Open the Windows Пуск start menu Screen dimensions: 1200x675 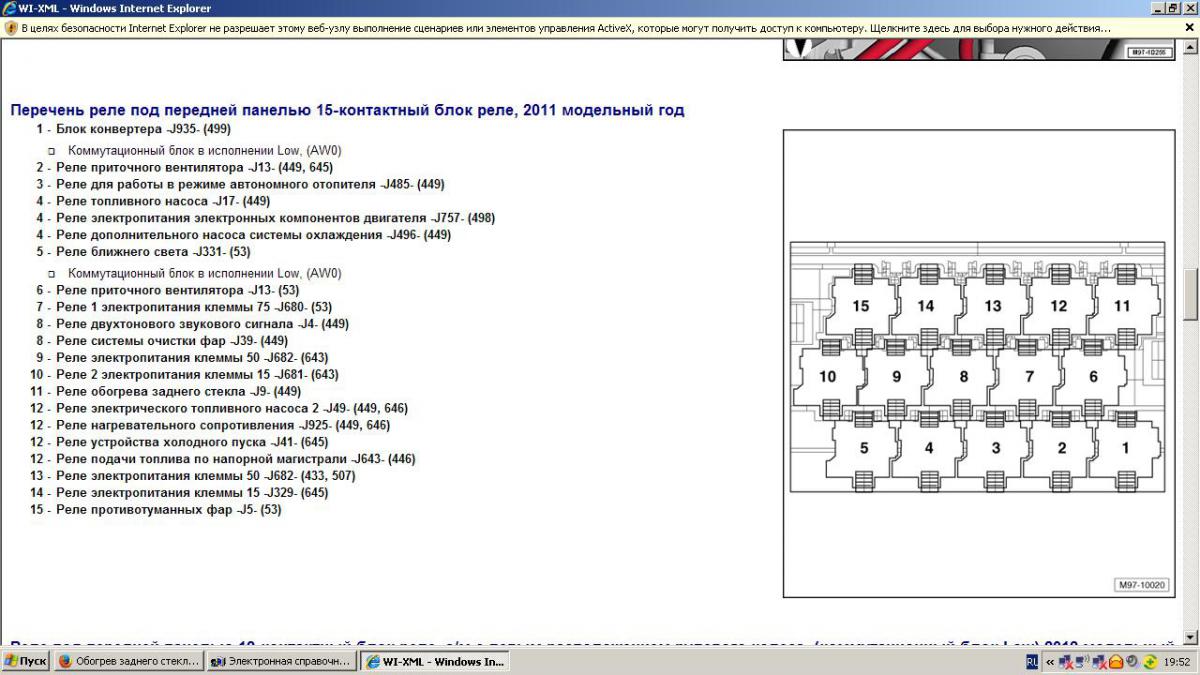26,661
